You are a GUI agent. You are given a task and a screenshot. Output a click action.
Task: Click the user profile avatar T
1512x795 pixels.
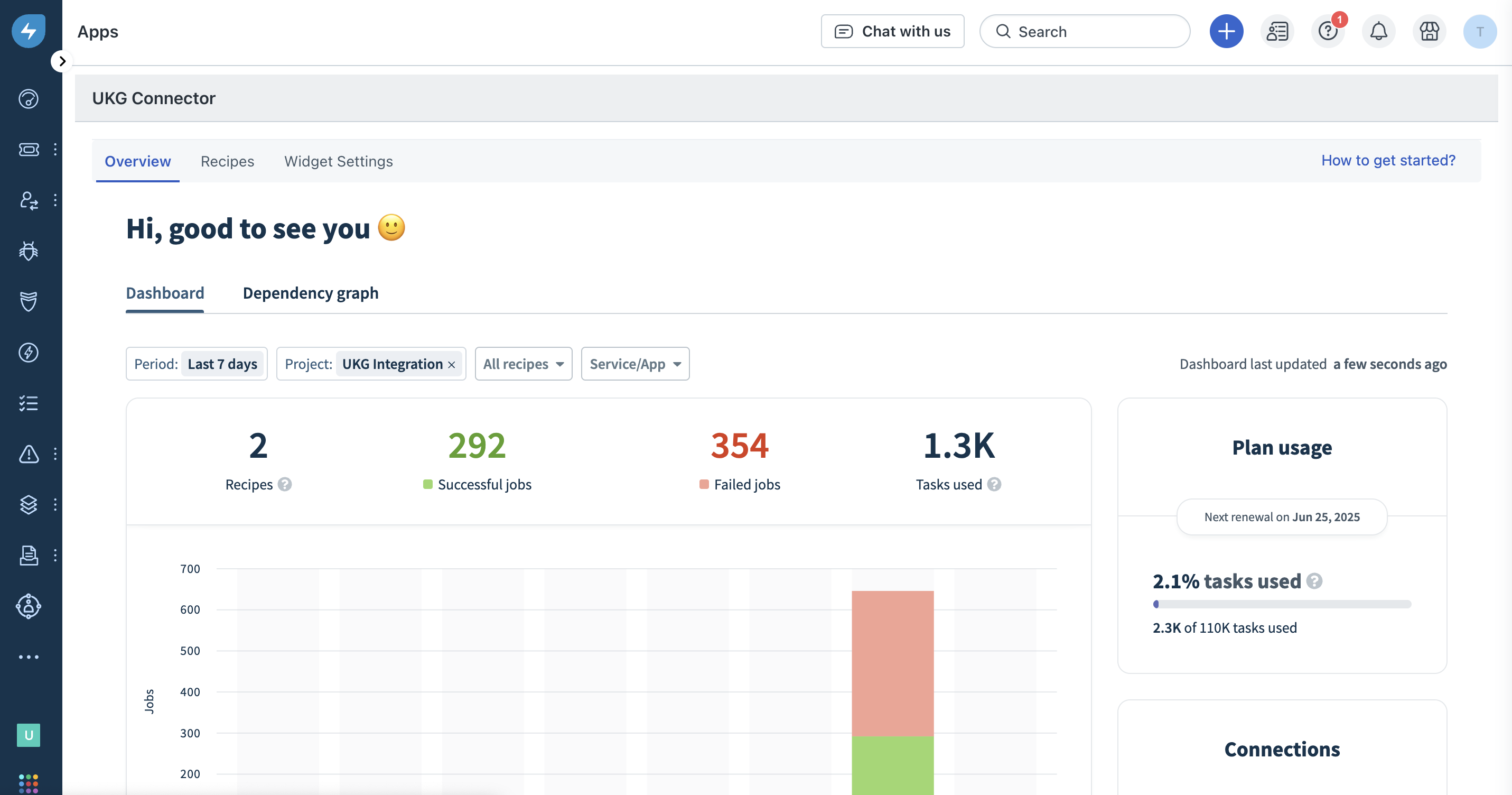1480,32
